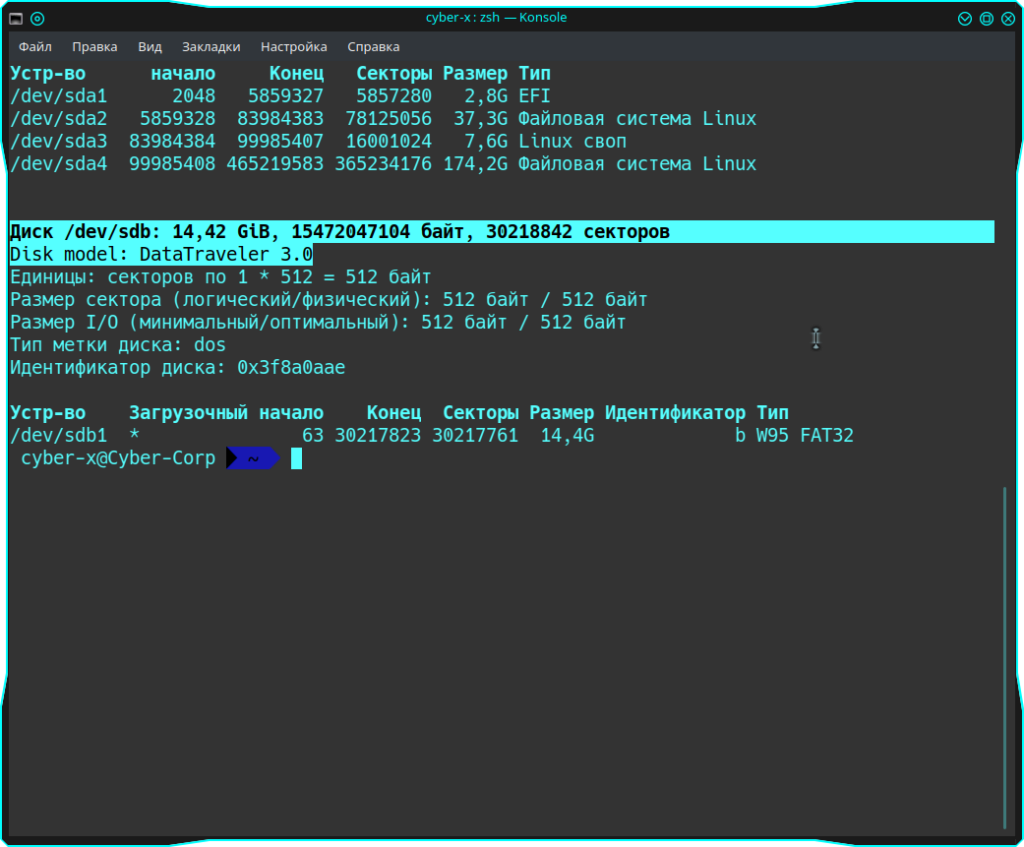Click the /dev/sdb1 device entry

58,435
